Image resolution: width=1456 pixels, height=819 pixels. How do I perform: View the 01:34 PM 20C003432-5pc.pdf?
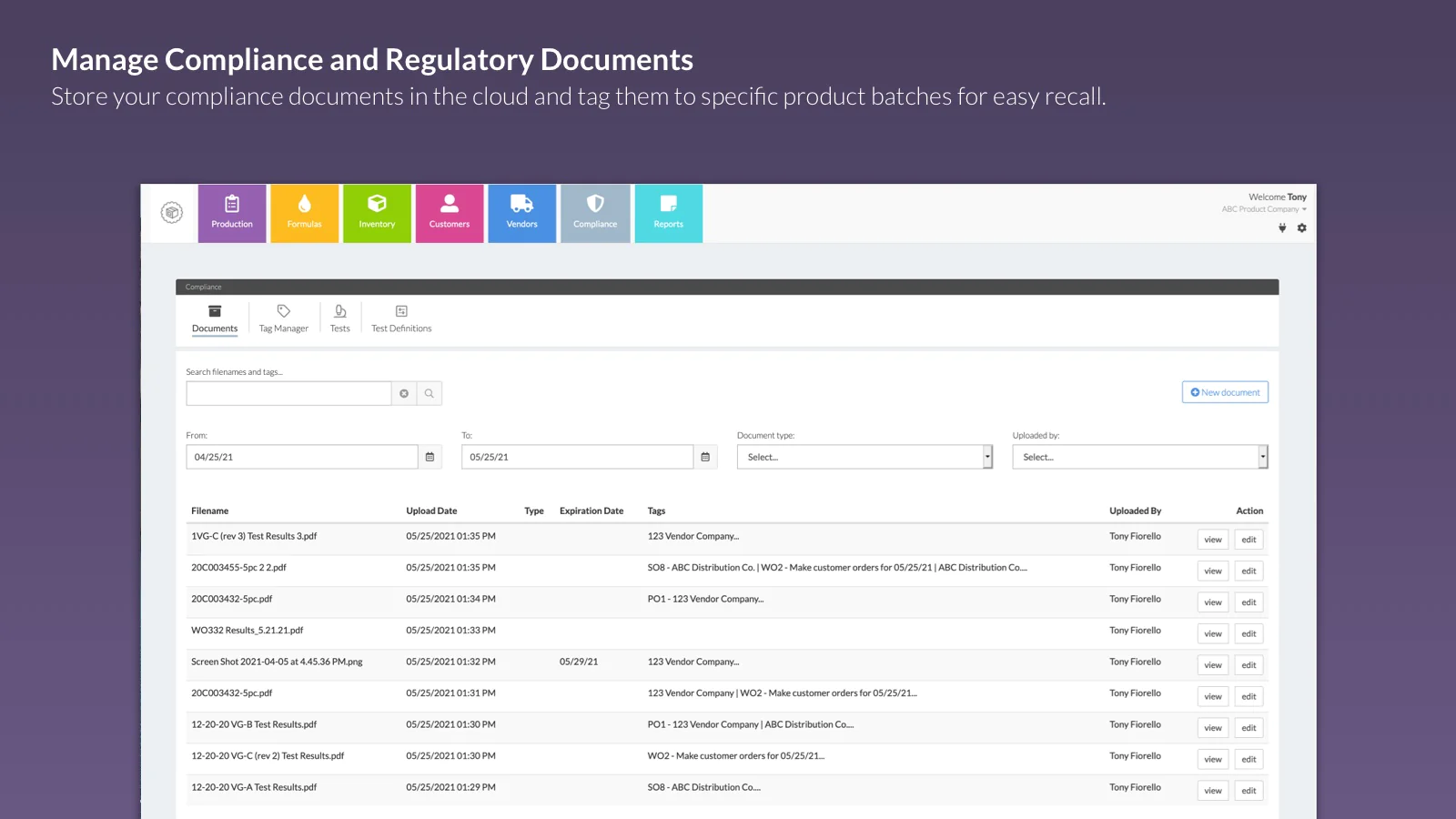point(1213,602)
